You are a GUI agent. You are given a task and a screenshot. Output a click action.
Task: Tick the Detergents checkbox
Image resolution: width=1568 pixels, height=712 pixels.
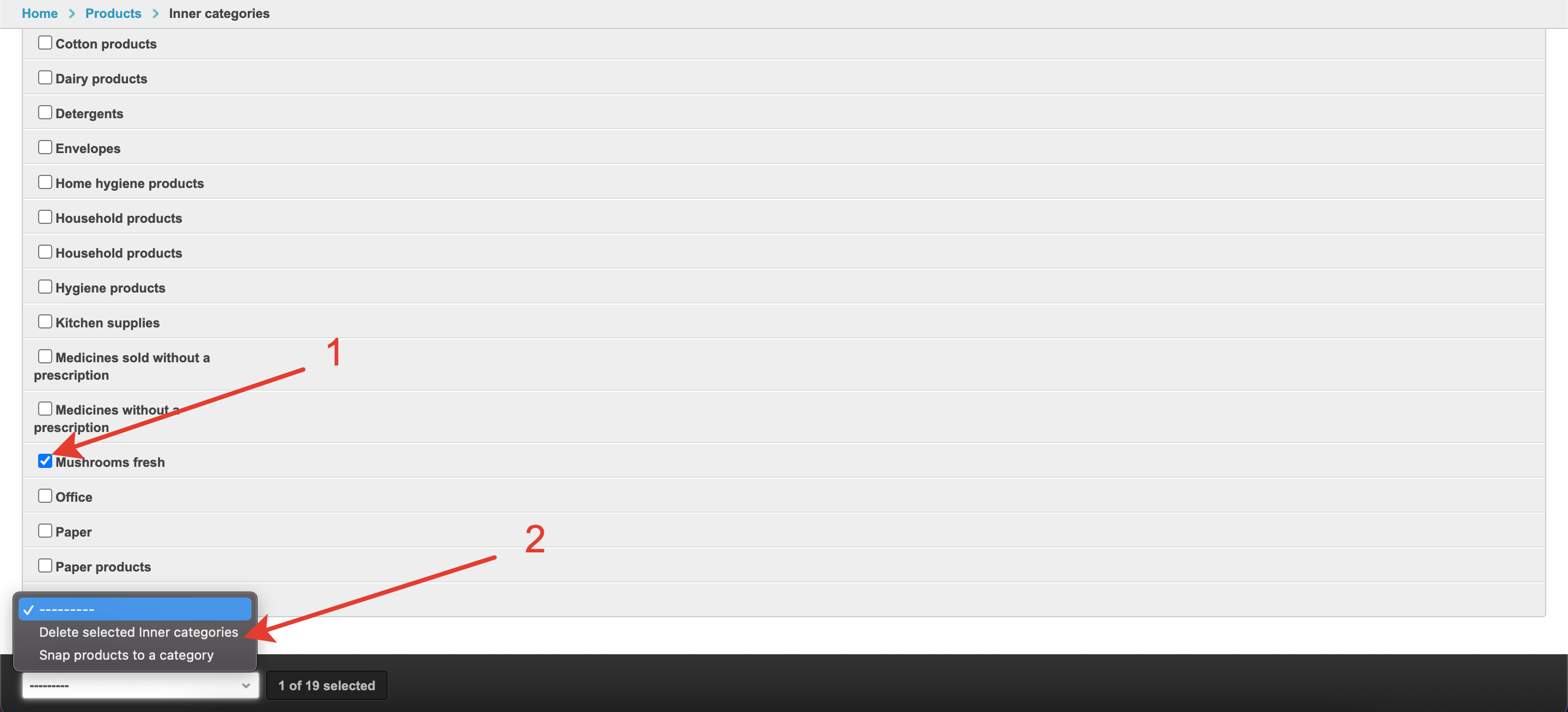[x=45, y=112]
